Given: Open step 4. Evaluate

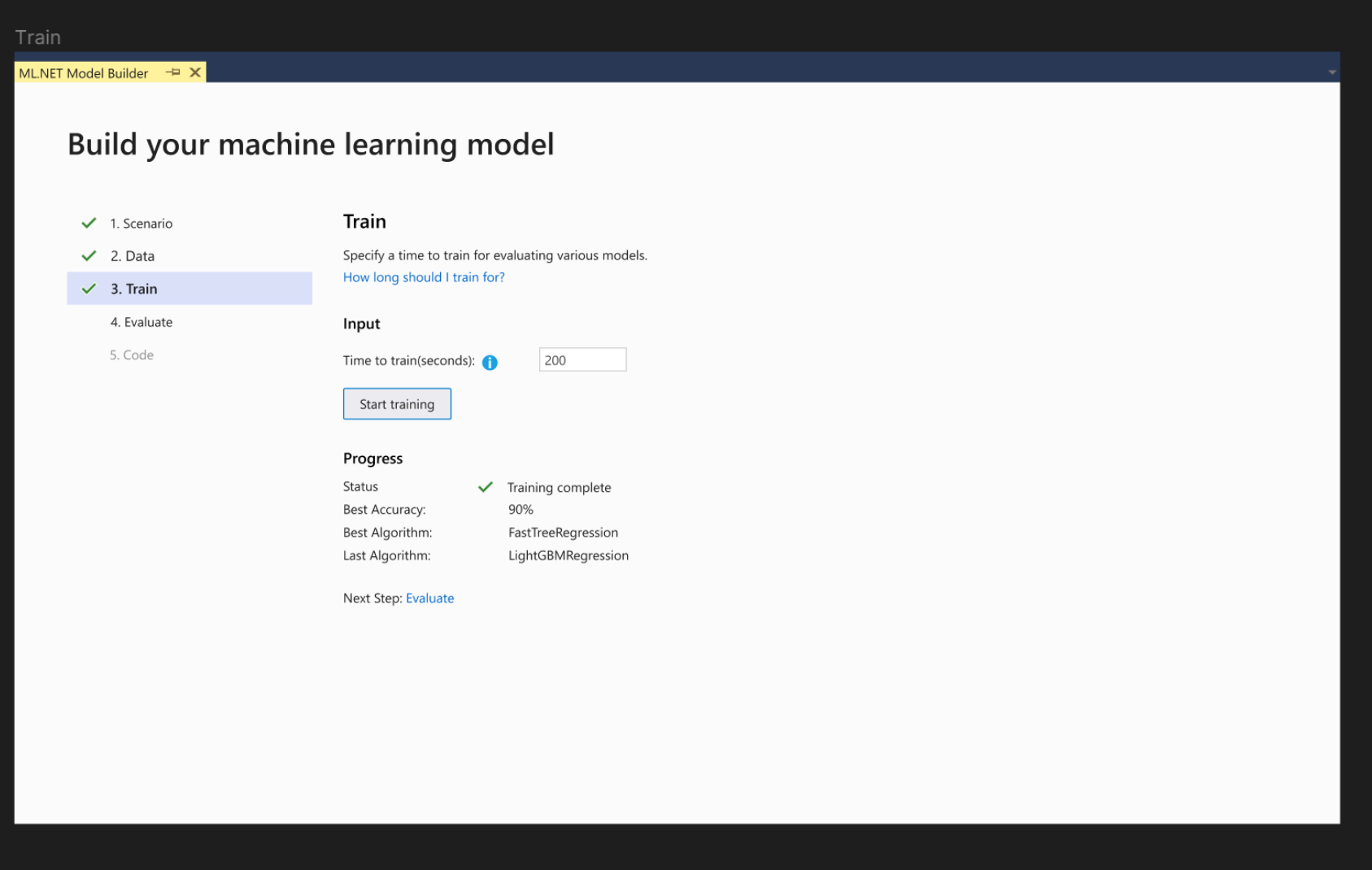Looking at the screenshot, I should click(142, 322).
